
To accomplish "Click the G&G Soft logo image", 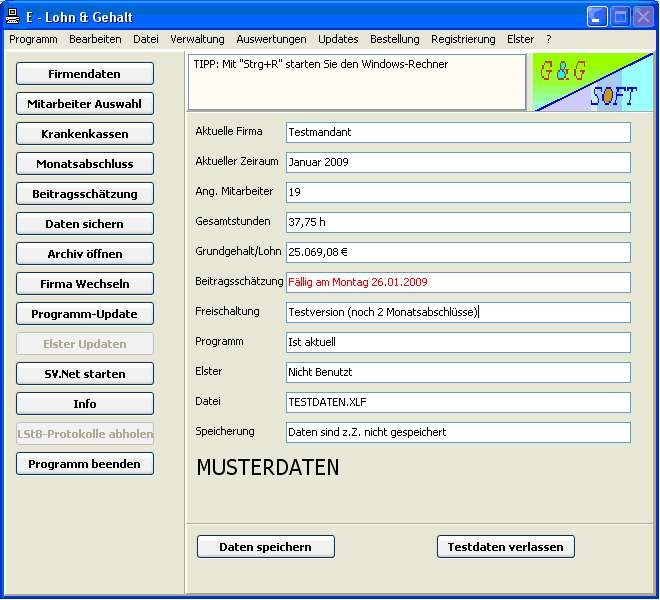I will pos(592,82).
